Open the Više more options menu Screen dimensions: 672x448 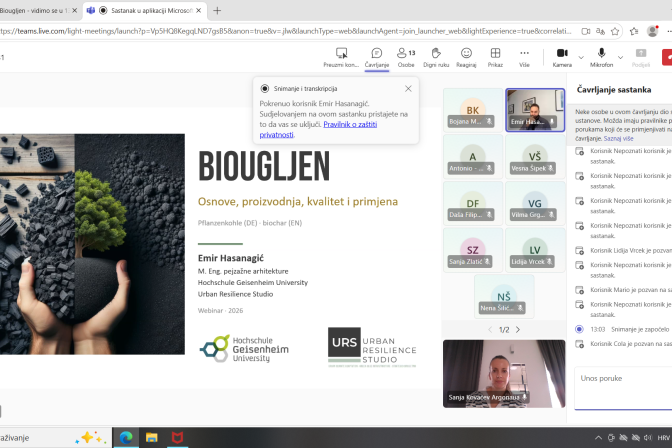pyautogui.click(x=524, y=57)
